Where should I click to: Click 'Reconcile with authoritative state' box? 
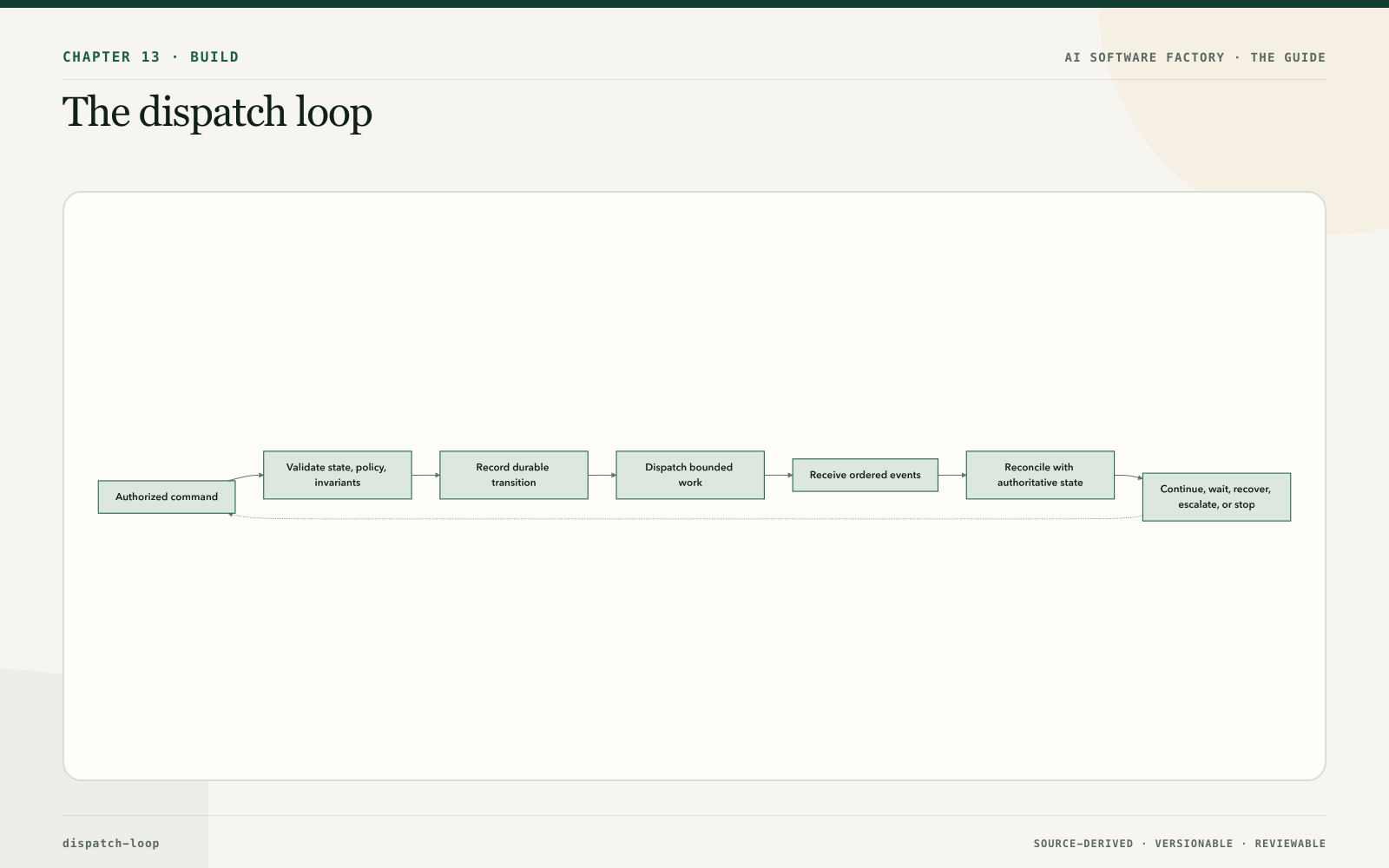click(x=1040, y=475)
